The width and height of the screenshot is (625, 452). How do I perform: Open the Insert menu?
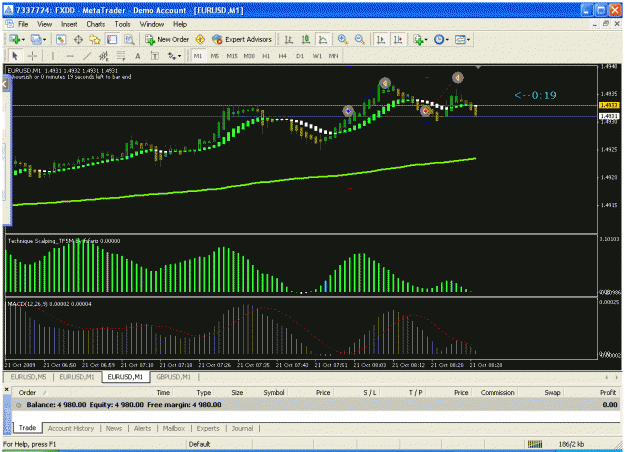pos(69,24)
